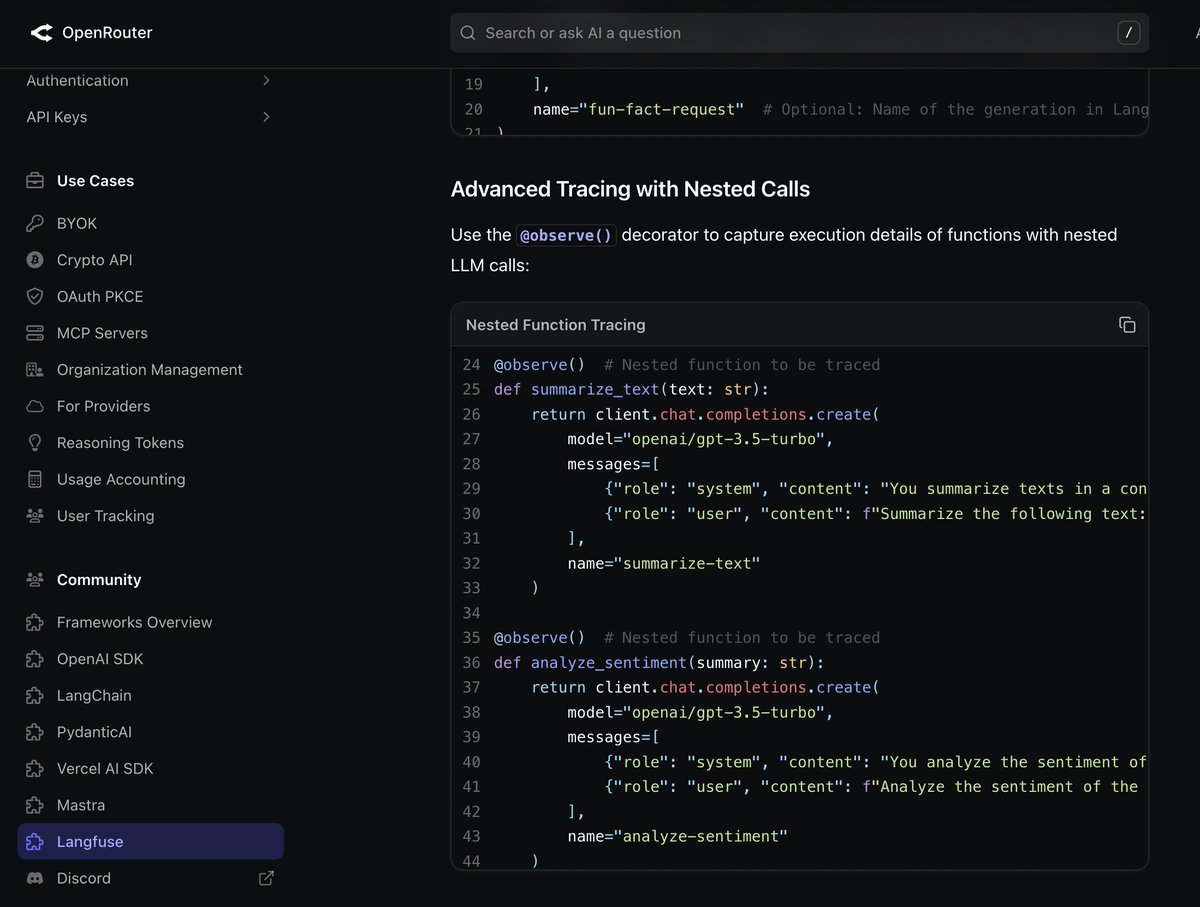Click code line def summarize_text
Screen dimensions: 1200x907
click(x=631, y=390)
